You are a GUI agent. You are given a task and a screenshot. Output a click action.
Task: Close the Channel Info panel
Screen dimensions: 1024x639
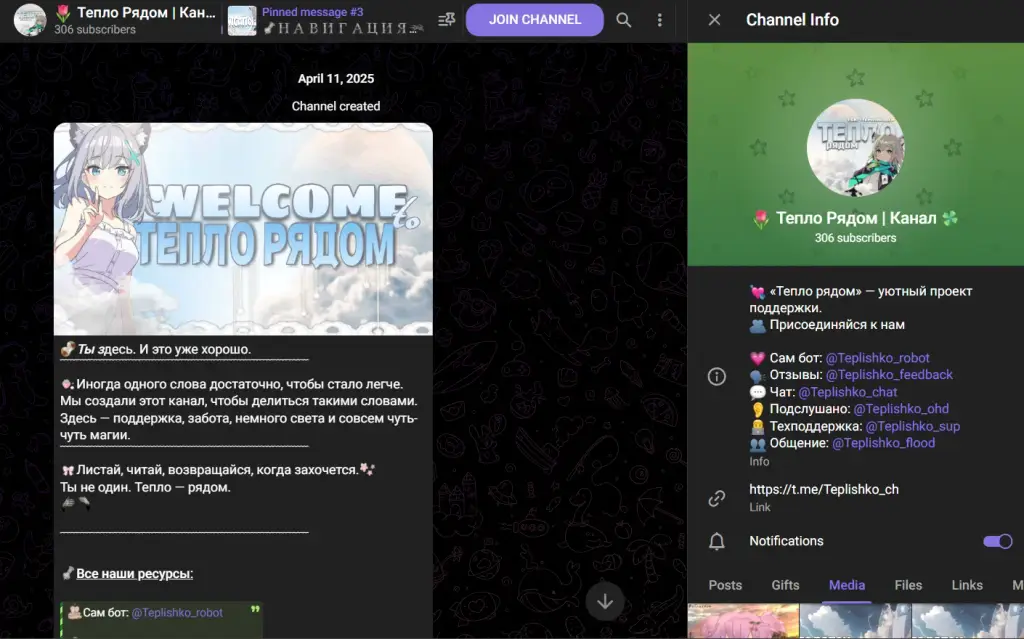(714, 20)
